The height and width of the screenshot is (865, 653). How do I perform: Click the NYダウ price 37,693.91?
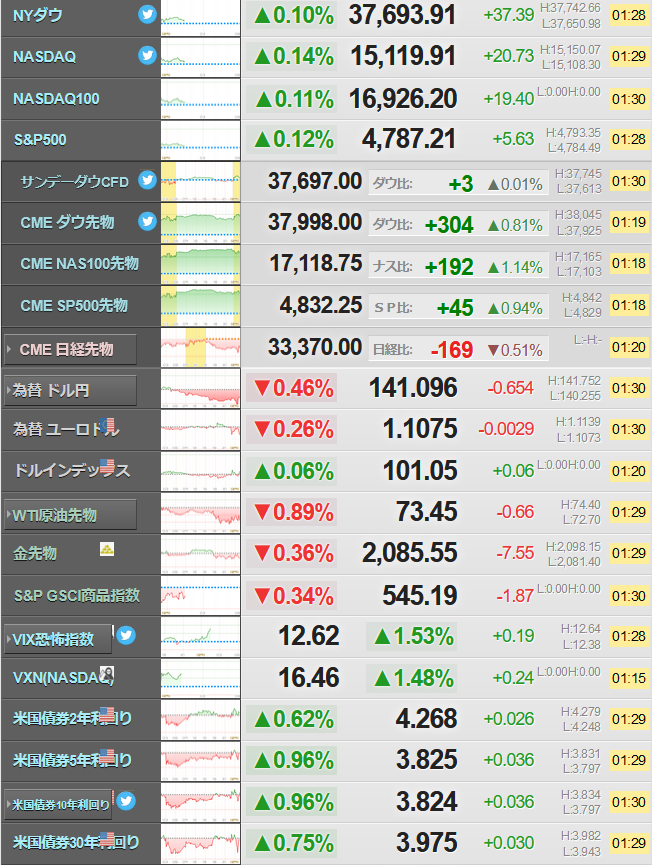coord(403,15)
